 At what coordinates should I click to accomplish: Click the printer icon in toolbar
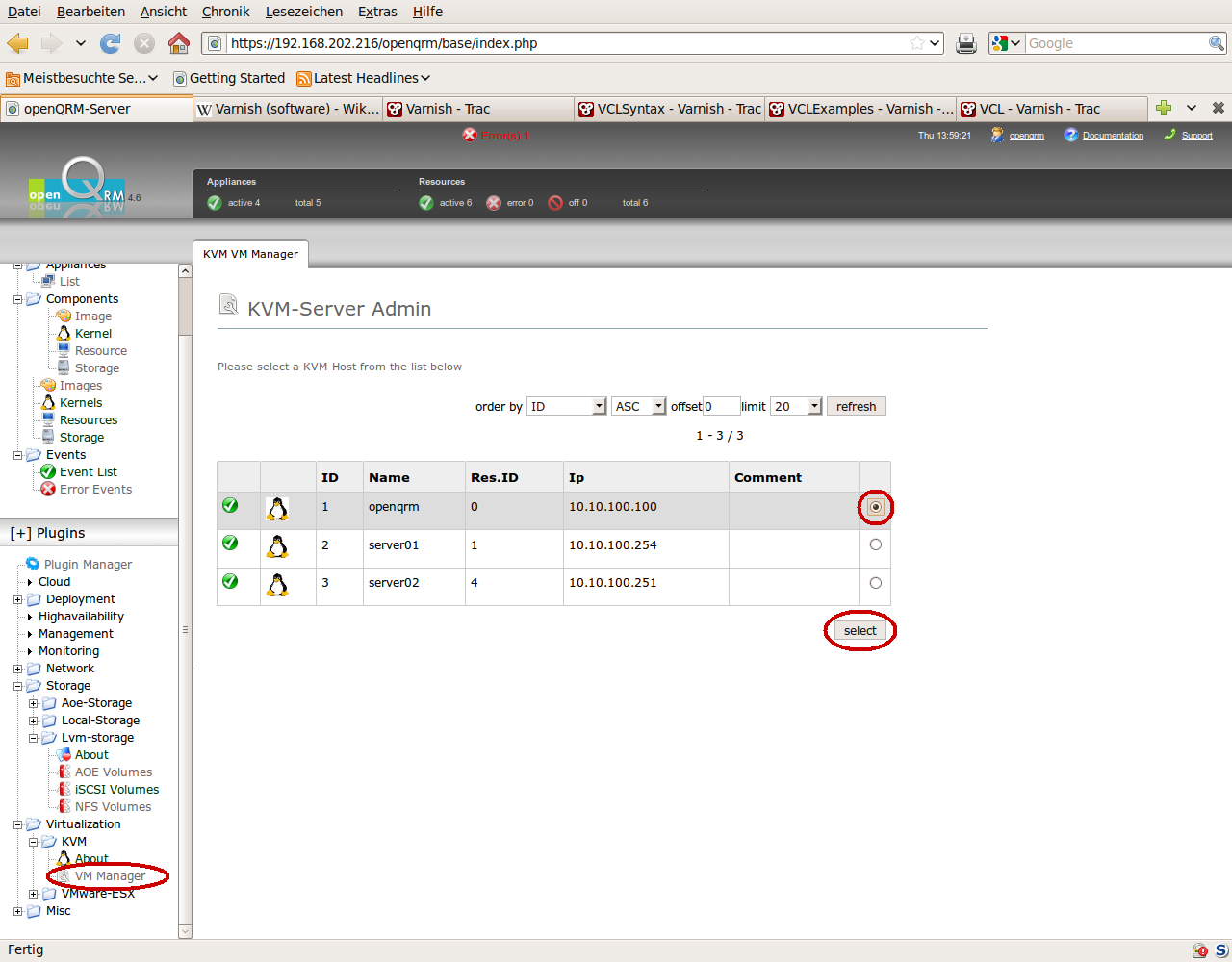click(966, 43)
